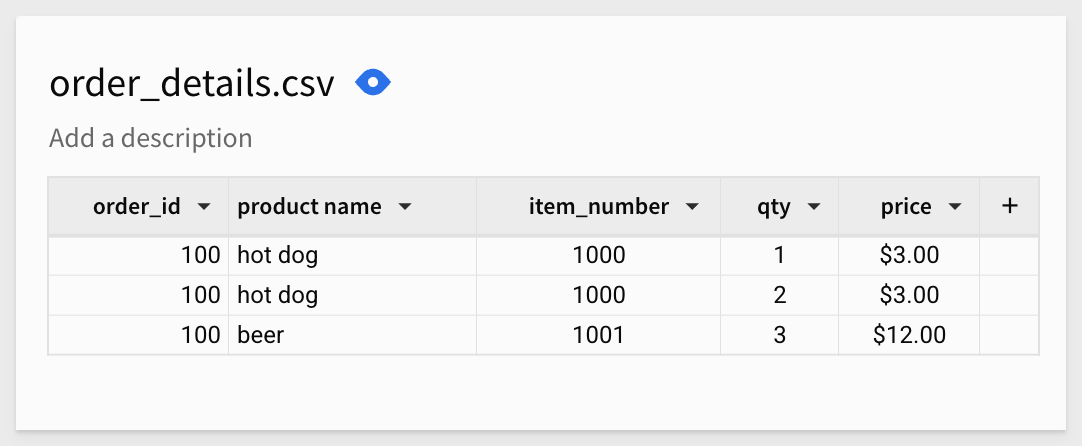This screenshot has width=1082, height=446.
Task: Toggle the blue eye visibility icon
Action: 373,83
